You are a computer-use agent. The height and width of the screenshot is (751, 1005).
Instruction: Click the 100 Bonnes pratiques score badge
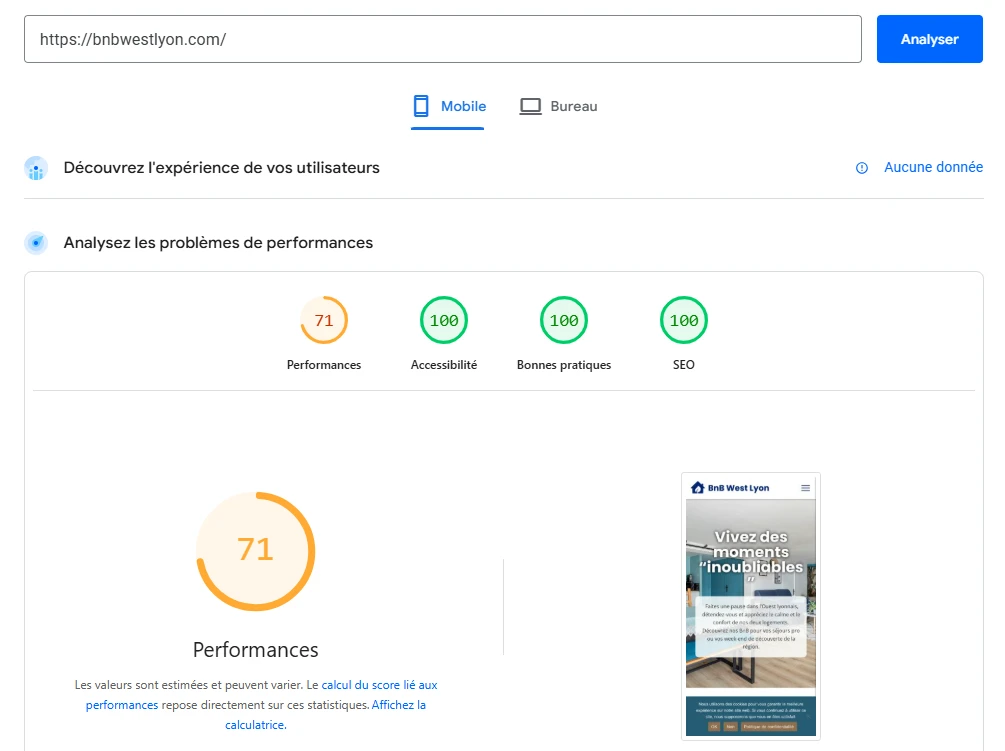tap(563, 320)
